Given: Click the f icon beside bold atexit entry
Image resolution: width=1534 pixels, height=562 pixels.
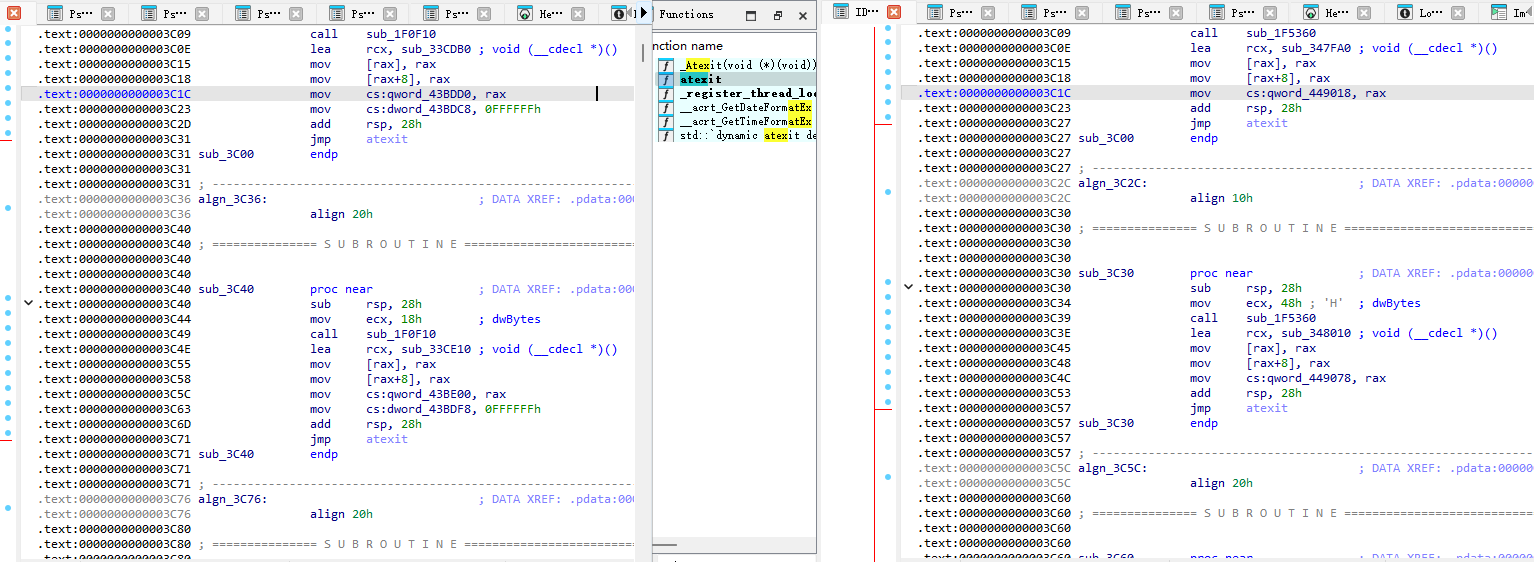Looking at the screenshot, I should click(665, 79).
